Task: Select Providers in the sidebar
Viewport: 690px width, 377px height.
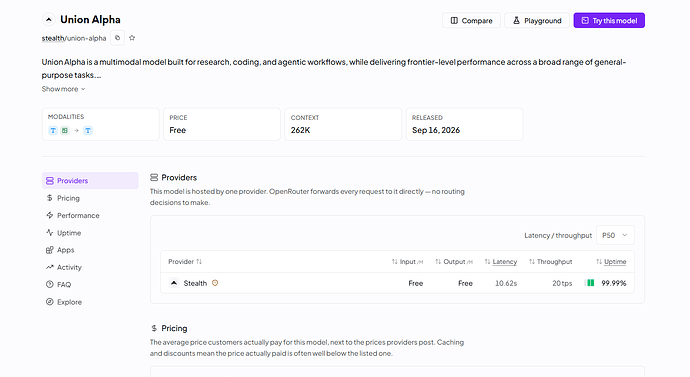Action: (90, 180)
